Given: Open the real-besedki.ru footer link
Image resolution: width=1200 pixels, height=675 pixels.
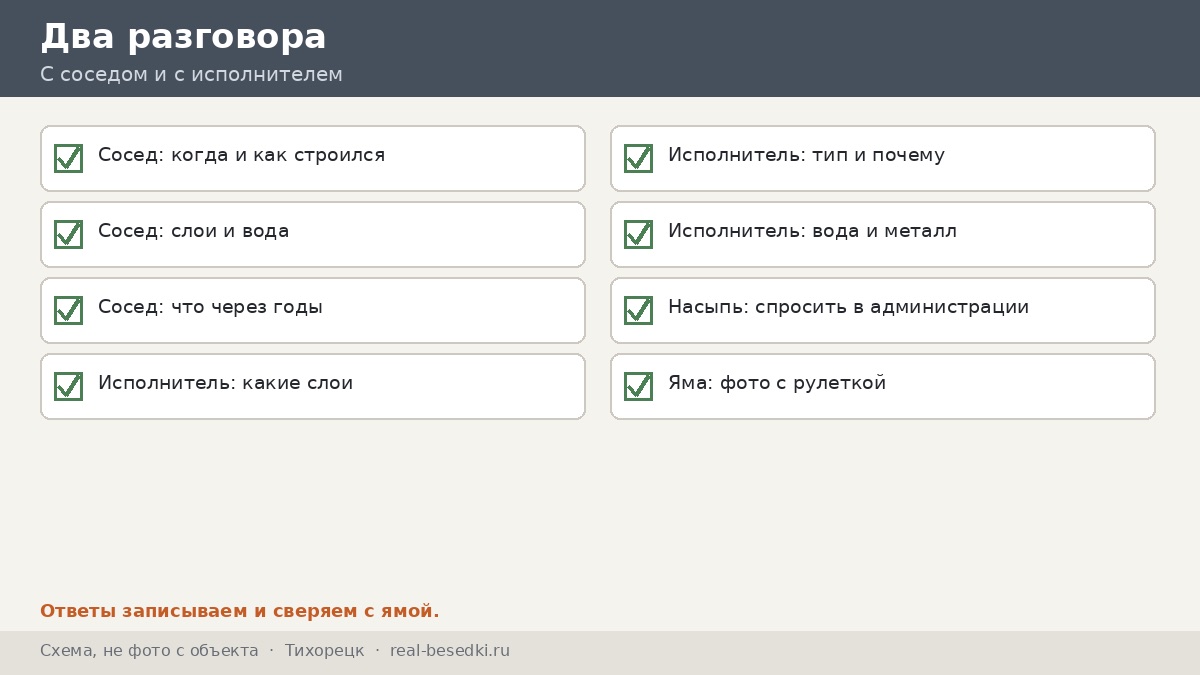Looking at the screenshot, I should click(x=450, y=651).
